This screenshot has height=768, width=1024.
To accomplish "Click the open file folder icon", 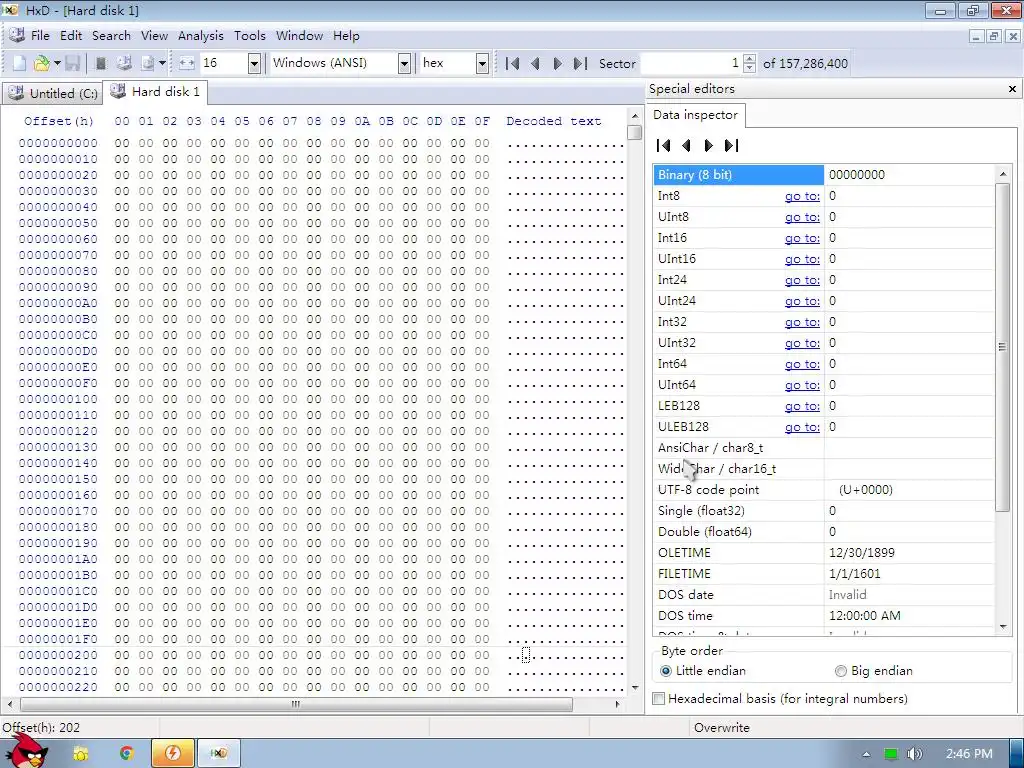I will pos(41,63).
